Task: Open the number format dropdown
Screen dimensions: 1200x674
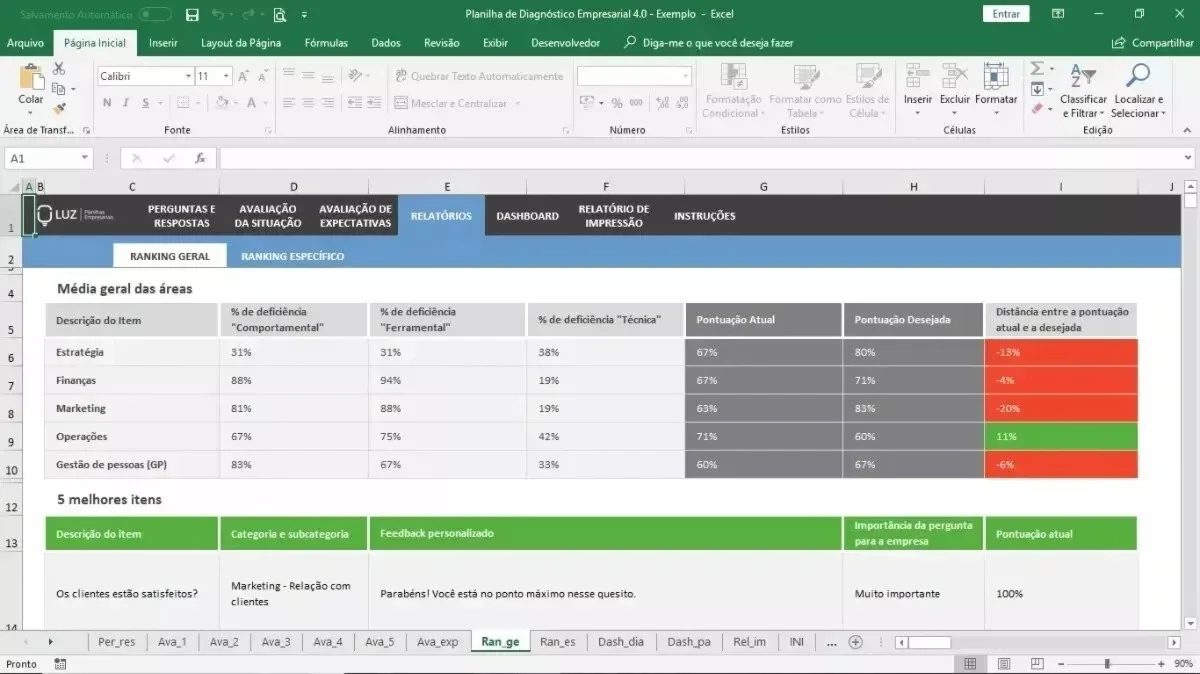Action: pyautogui.click(x=685, y=77)
